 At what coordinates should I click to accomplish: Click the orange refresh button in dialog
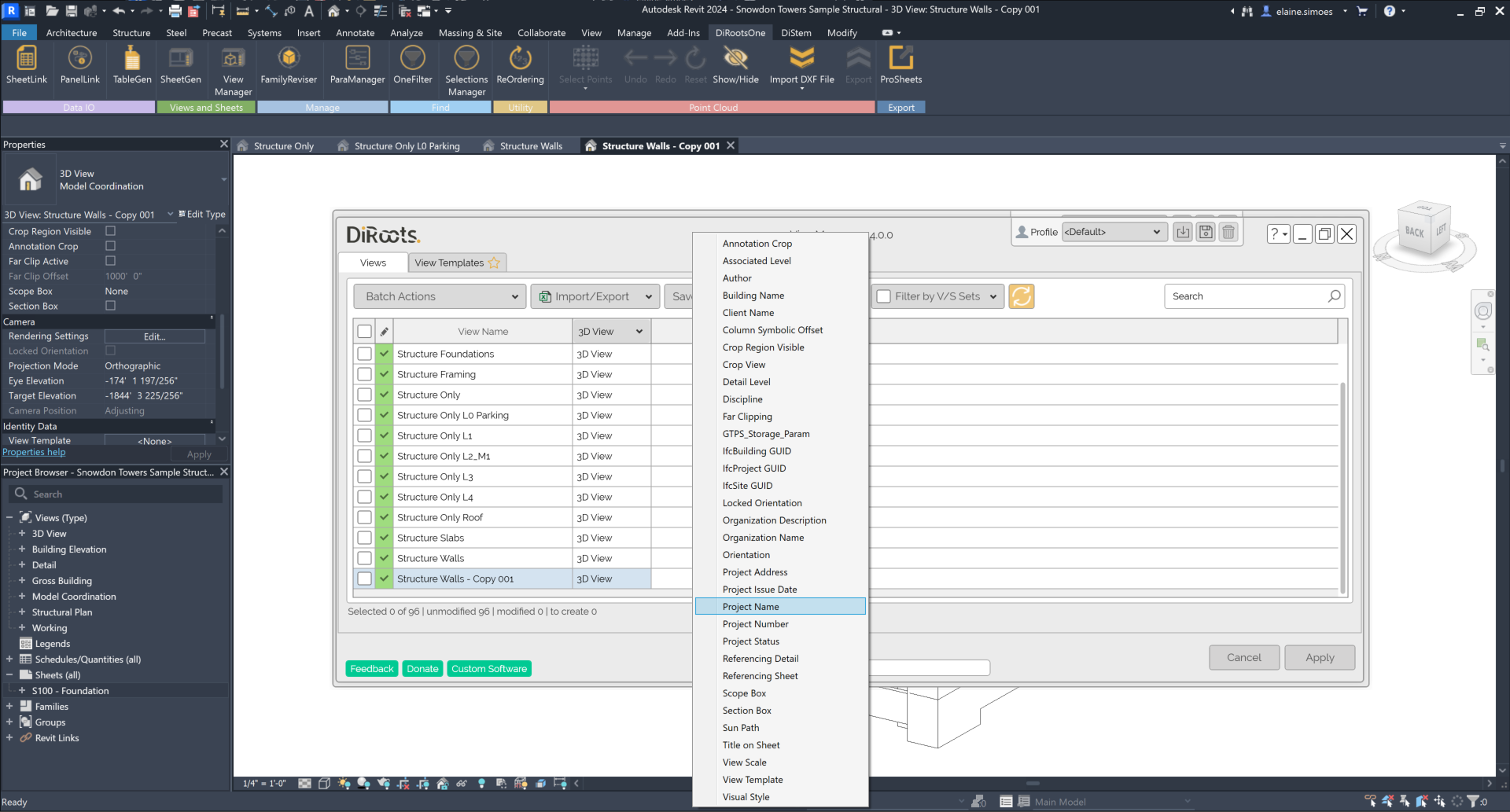click(1021, 296)
